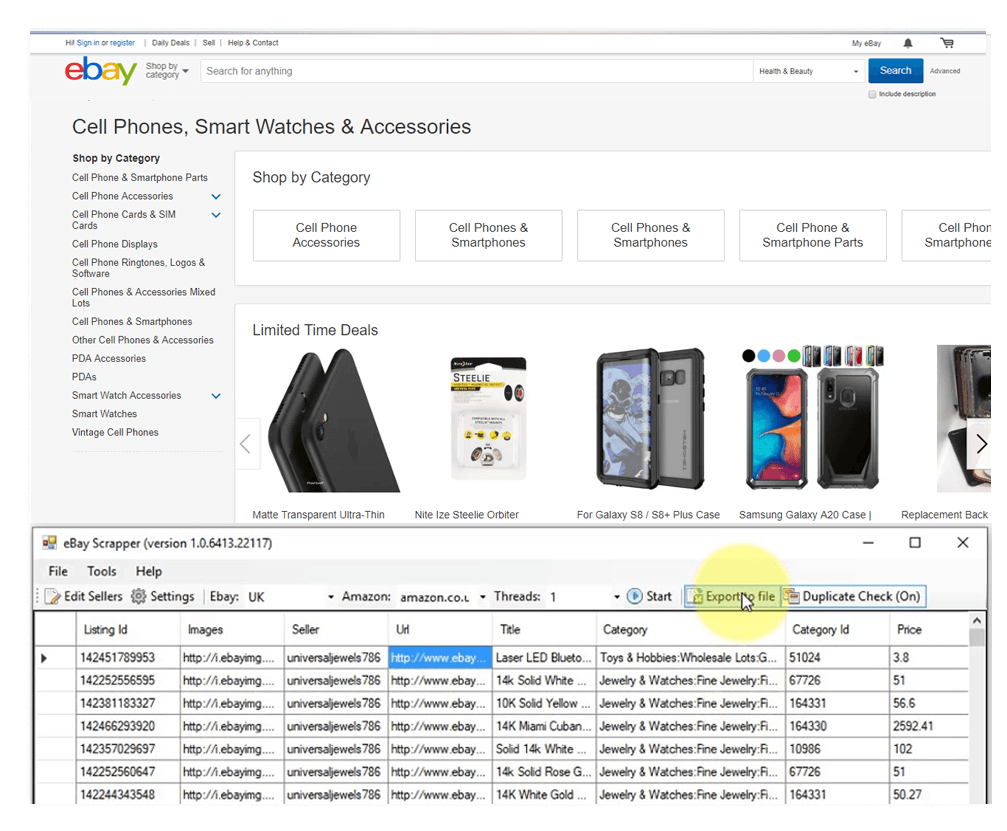Click category id cell 10986
1007x831 pixels.
(x=837, y=749)
